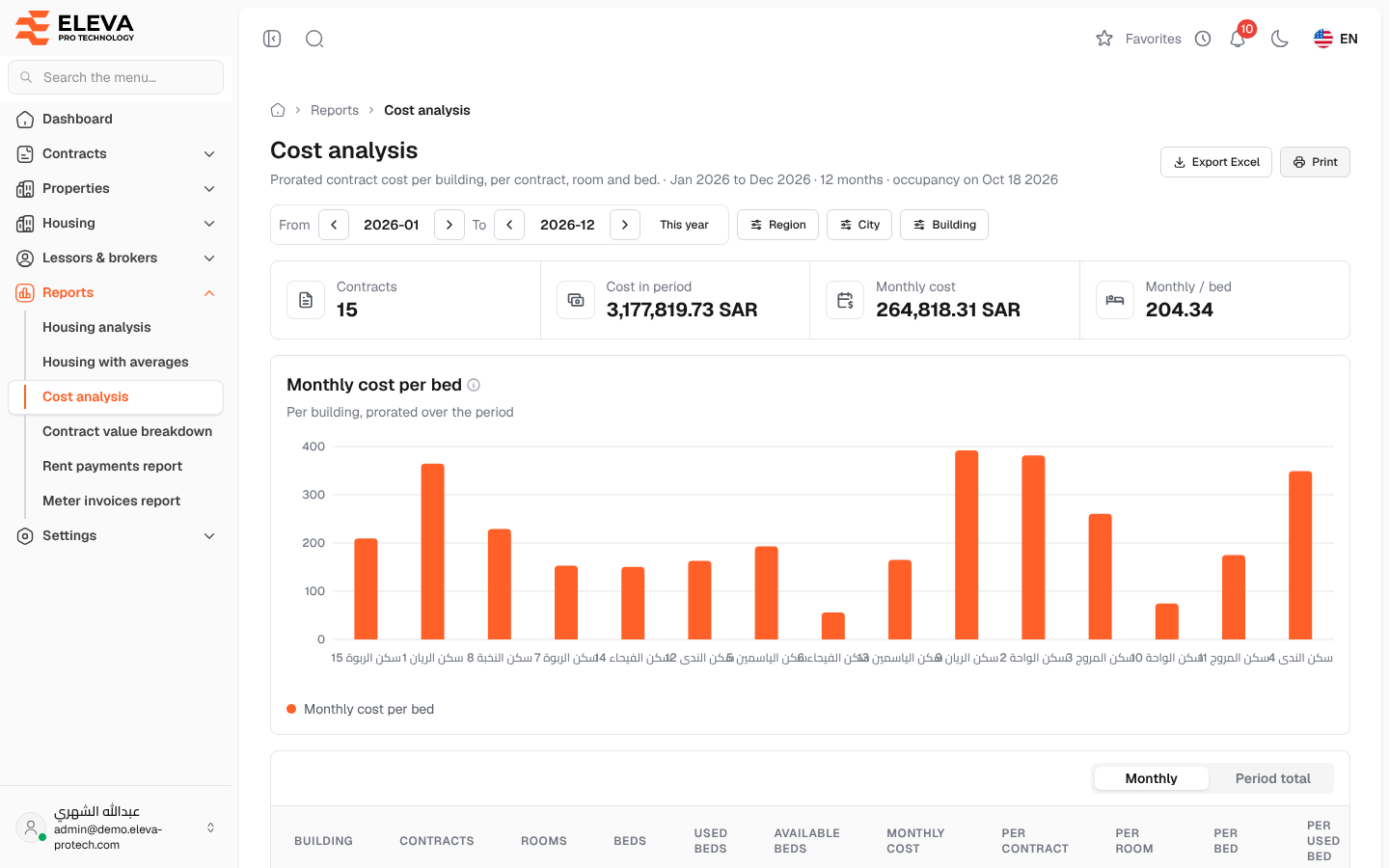This screenshot has width=1389, height=868.
Task: Collapse the Reports menu section
Action: point(116,292)
